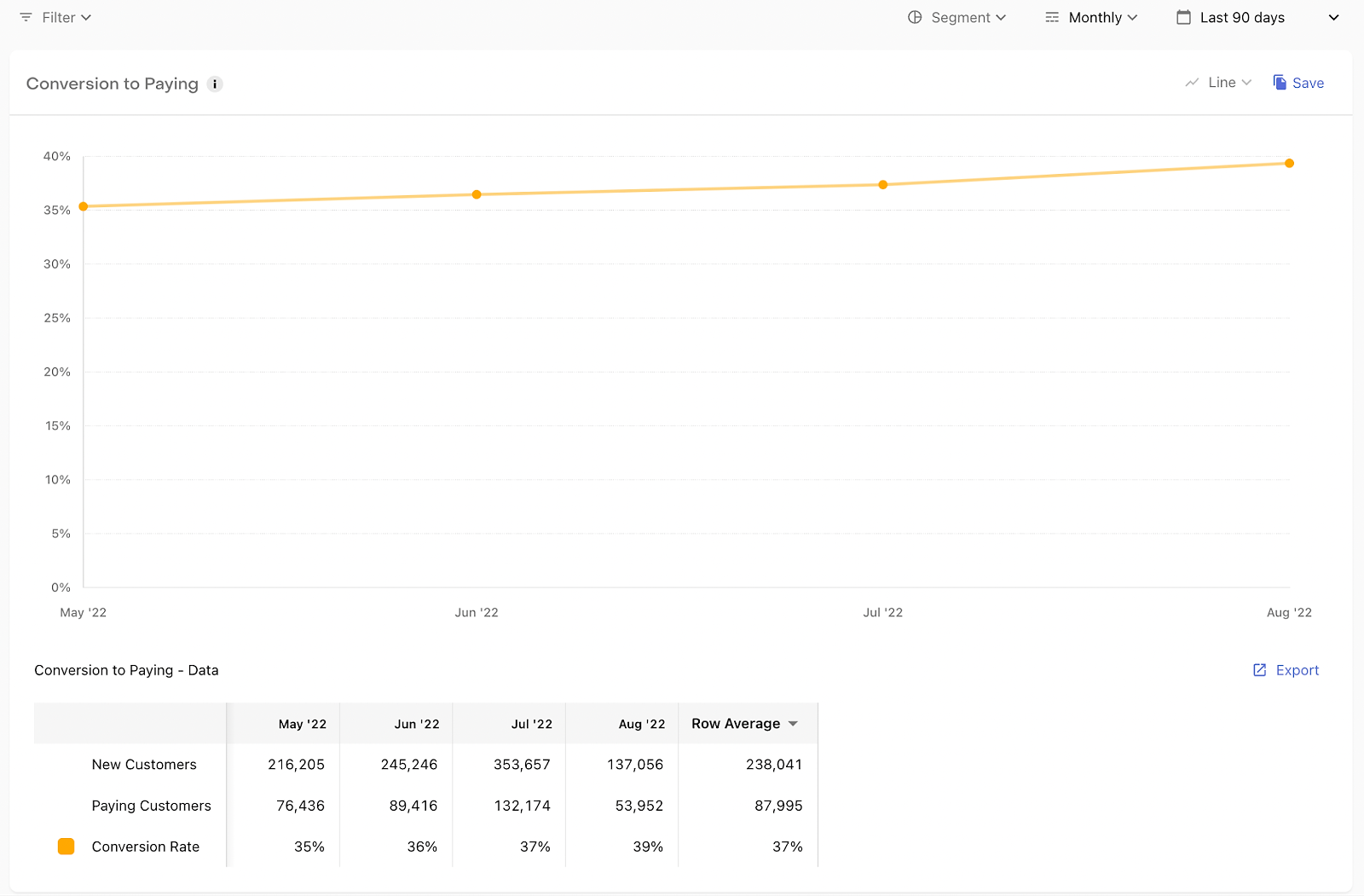The image size is (1364, 896).
Task: Select the Jun '22 data point on chart
Action: click(x=477, y=194)
